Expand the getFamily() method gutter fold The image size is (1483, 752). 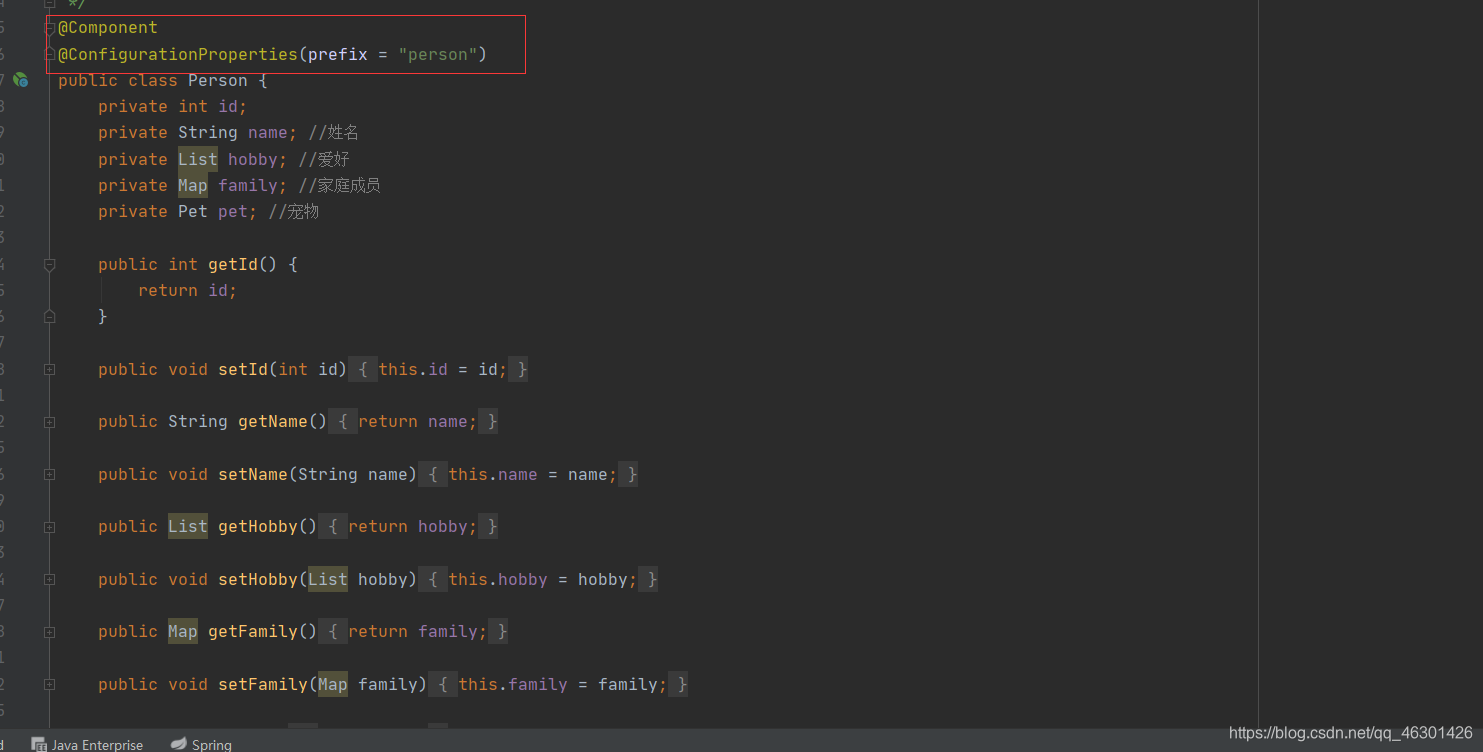49,632
